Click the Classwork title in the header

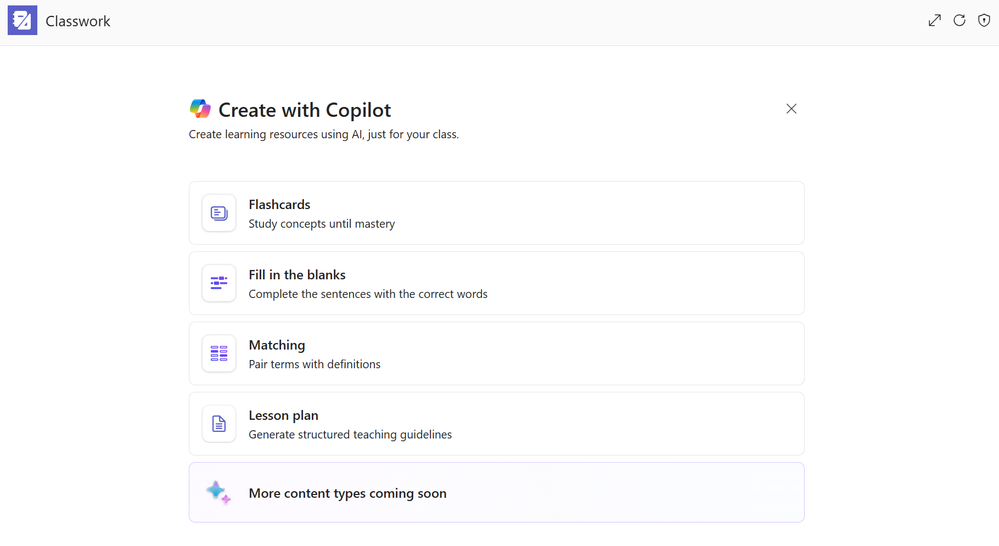click(78, 21)
